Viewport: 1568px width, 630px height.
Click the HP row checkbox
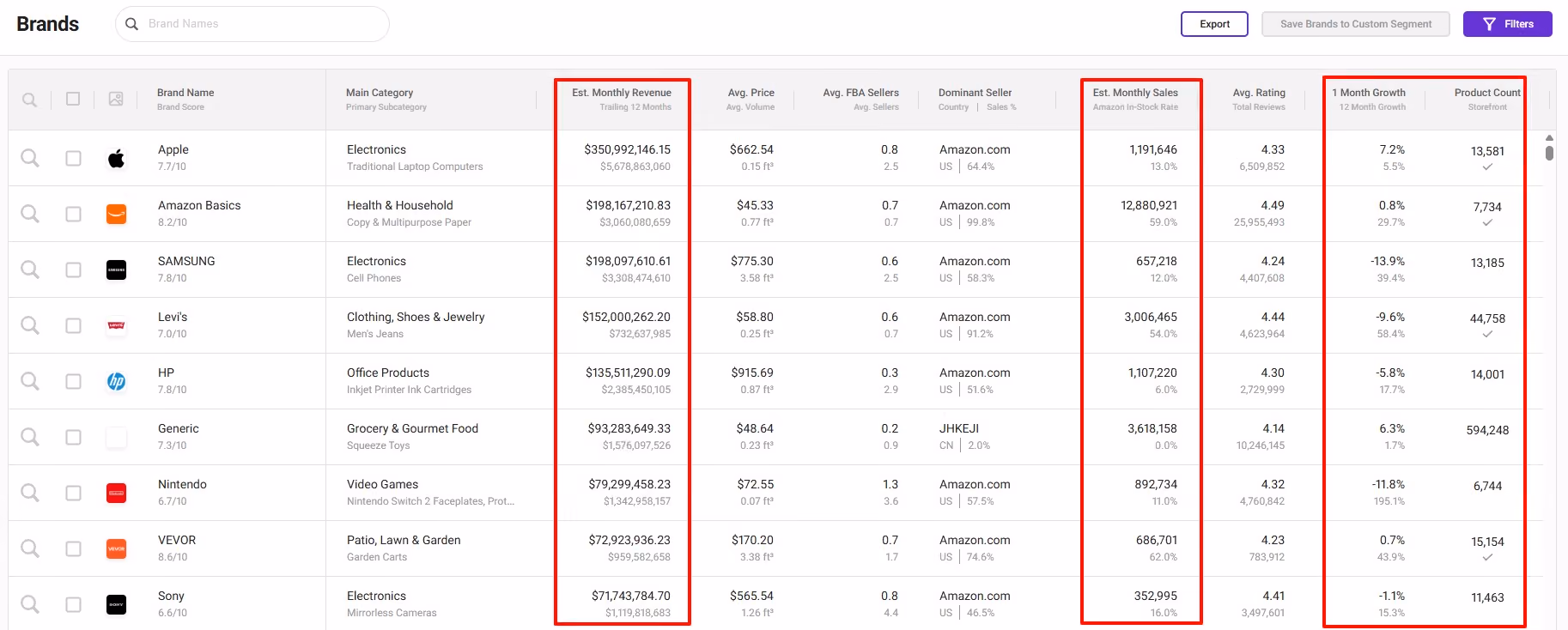pyautogui.click(x=74, y=381)
